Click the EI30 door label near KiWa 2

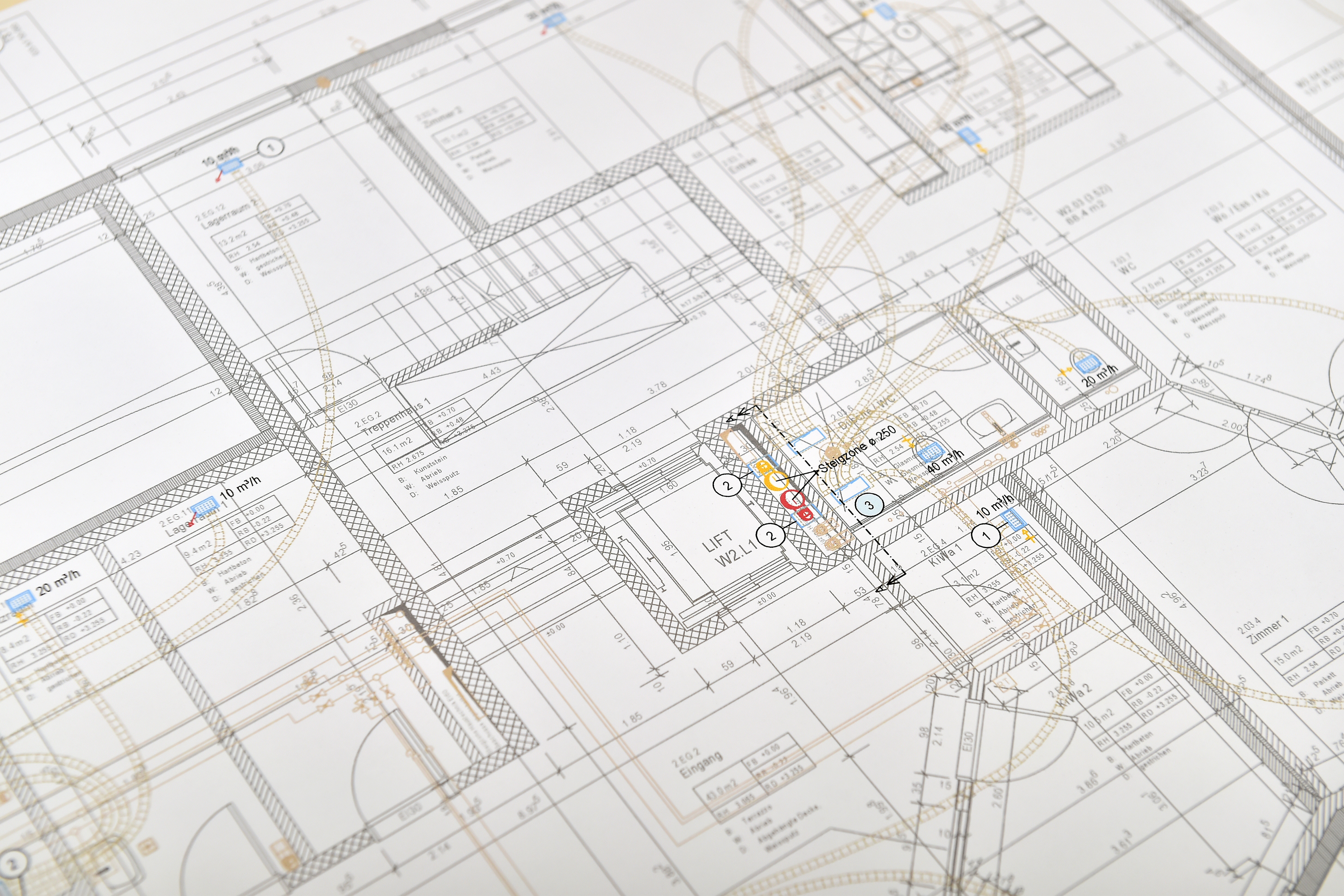(x=968, y=742)
